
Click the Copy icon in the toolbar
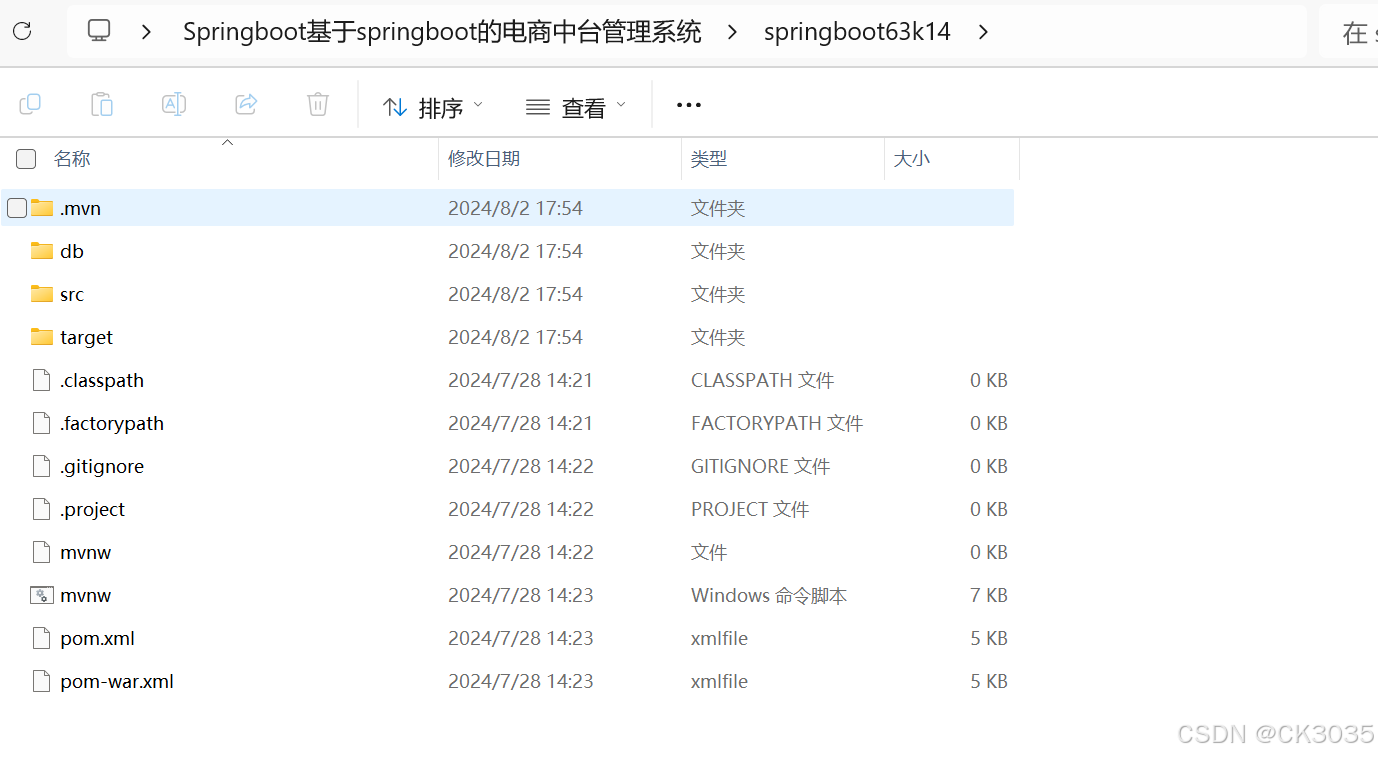point(30,104)
